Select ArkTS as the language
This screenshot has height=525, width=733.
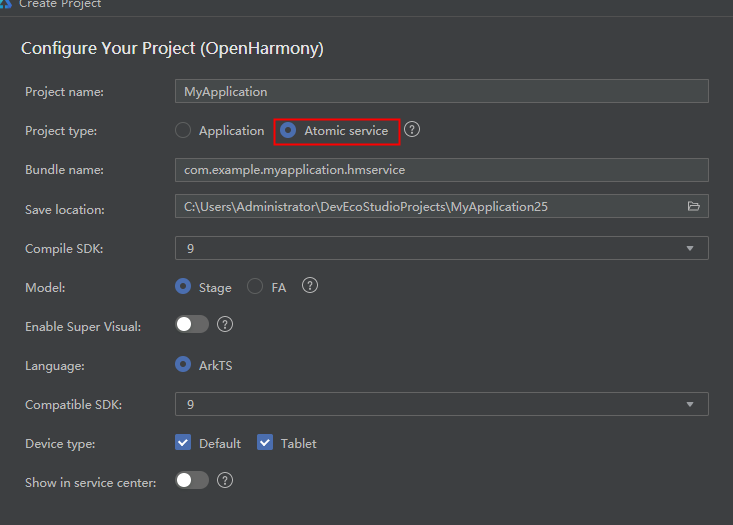(183, 364)
